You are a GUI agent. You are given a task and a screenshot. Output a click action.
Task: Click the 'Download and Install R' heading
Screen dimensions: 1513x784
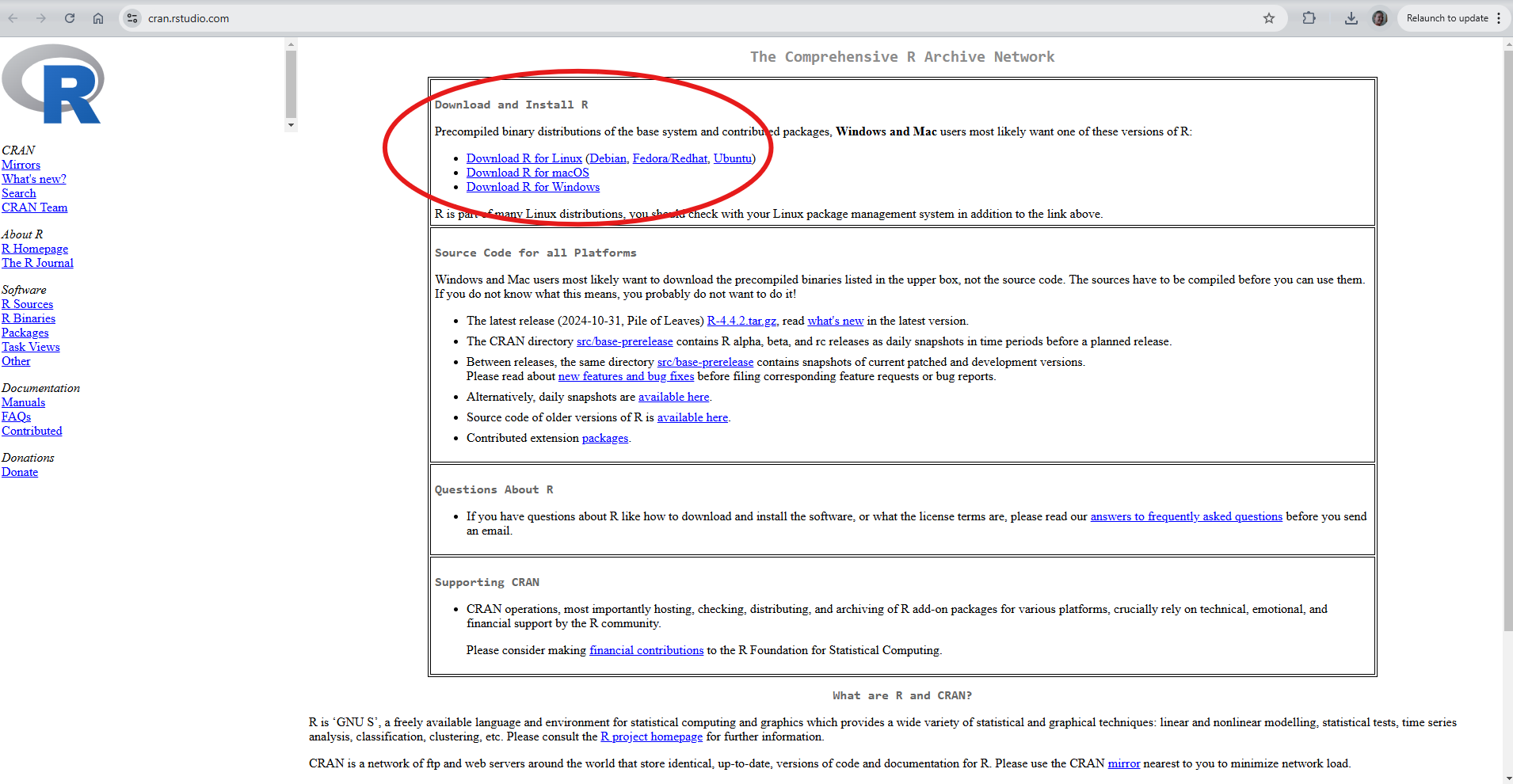(512, 105)
